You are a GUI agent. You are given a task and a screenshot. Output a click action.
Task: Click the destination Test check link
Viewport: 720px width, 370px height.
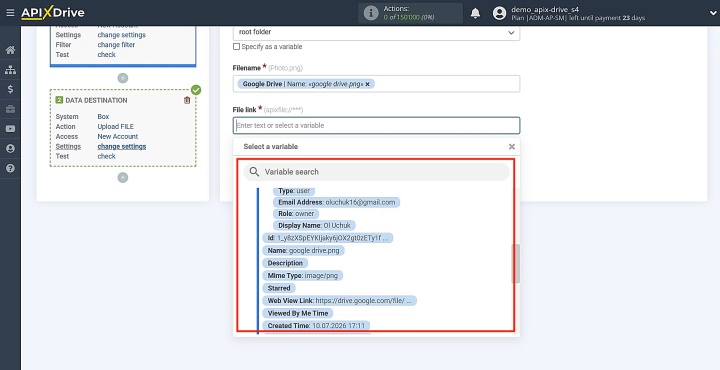pyautogui.click(x=107, y=156)
